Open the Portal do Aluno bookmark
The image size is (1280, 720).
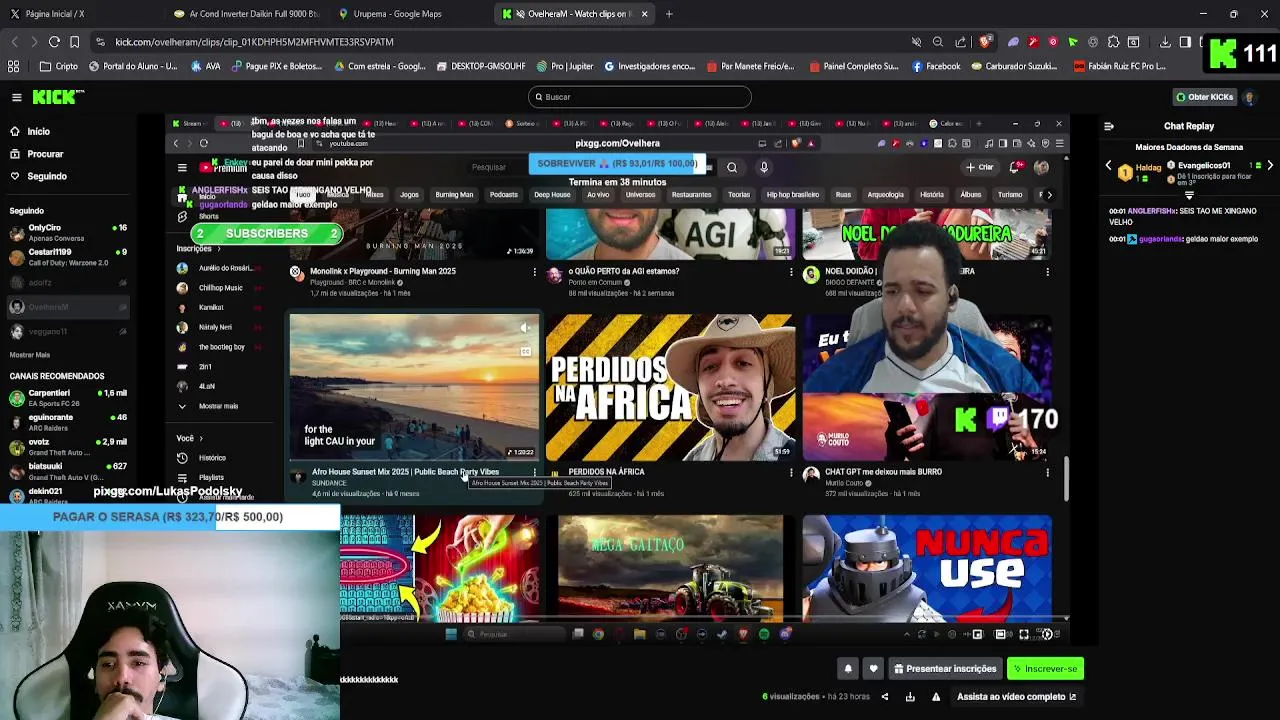pyautogui.click(x=133, y=67)
